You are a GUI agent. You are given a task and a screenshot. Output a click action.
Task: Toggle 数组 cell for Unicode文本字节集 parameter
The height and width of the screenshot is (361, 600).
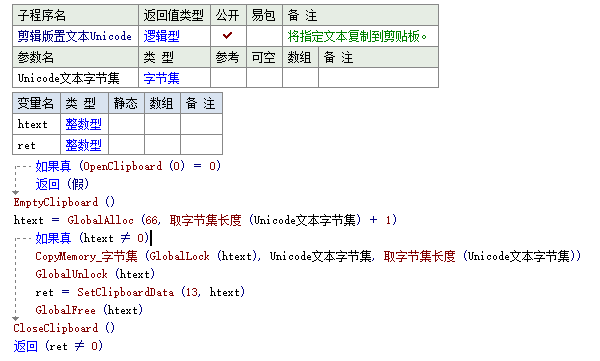[300, 78]
